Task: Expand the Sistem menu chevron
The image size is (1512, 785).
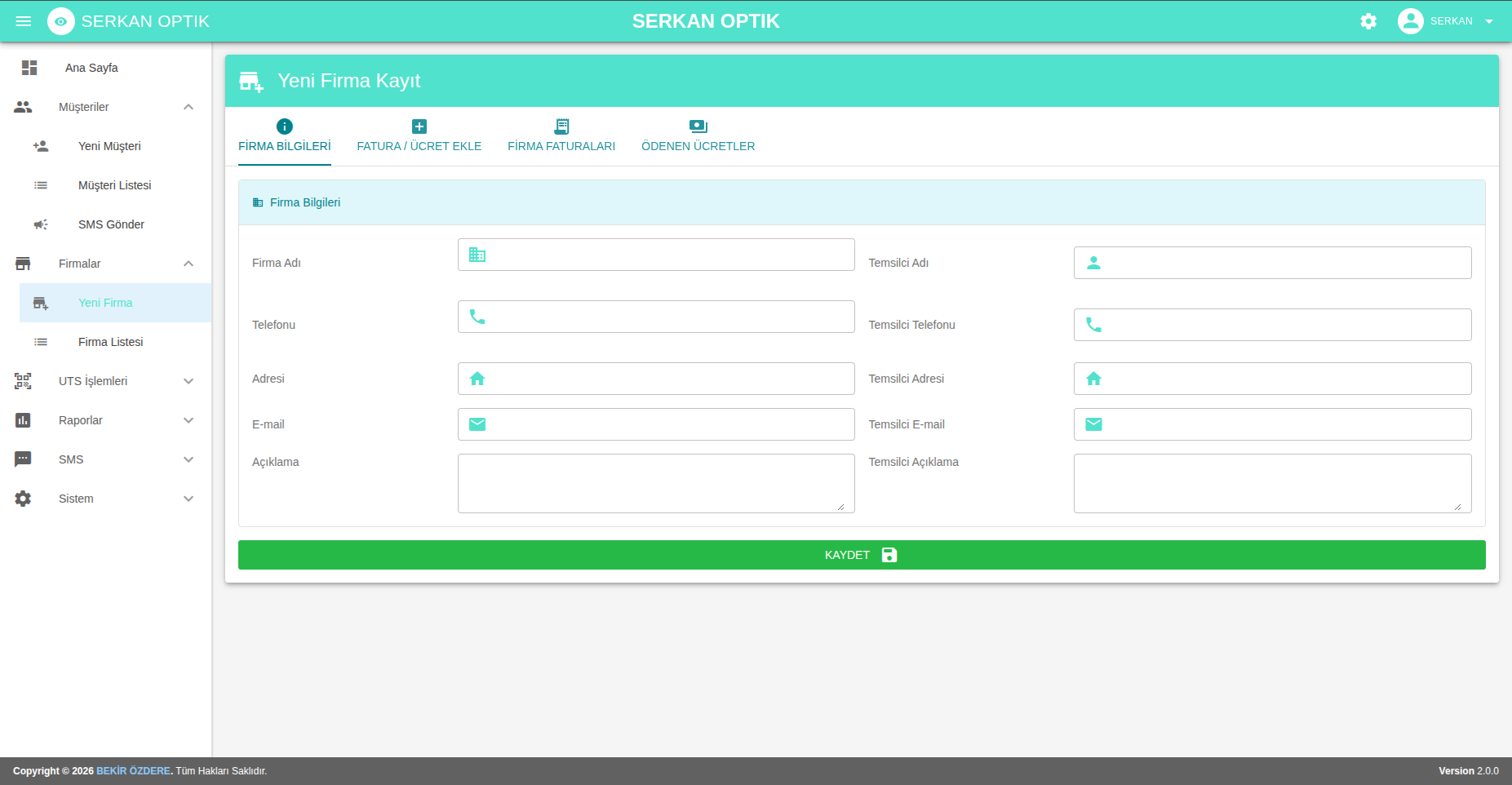Action: (188, 499)
